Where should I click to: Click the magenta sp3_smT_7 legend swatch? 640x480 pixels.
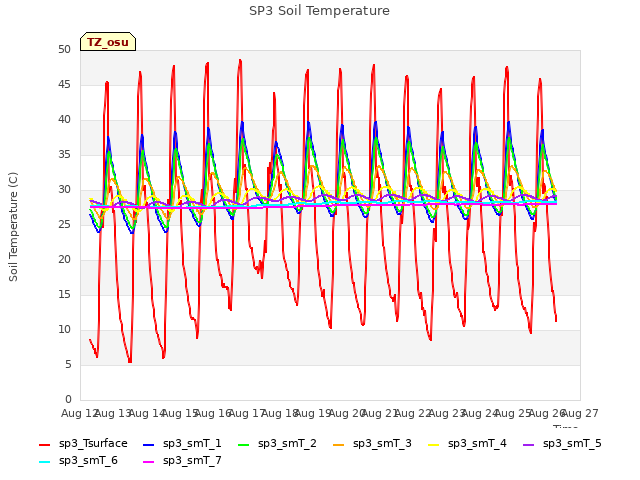(x=149, y=462)
